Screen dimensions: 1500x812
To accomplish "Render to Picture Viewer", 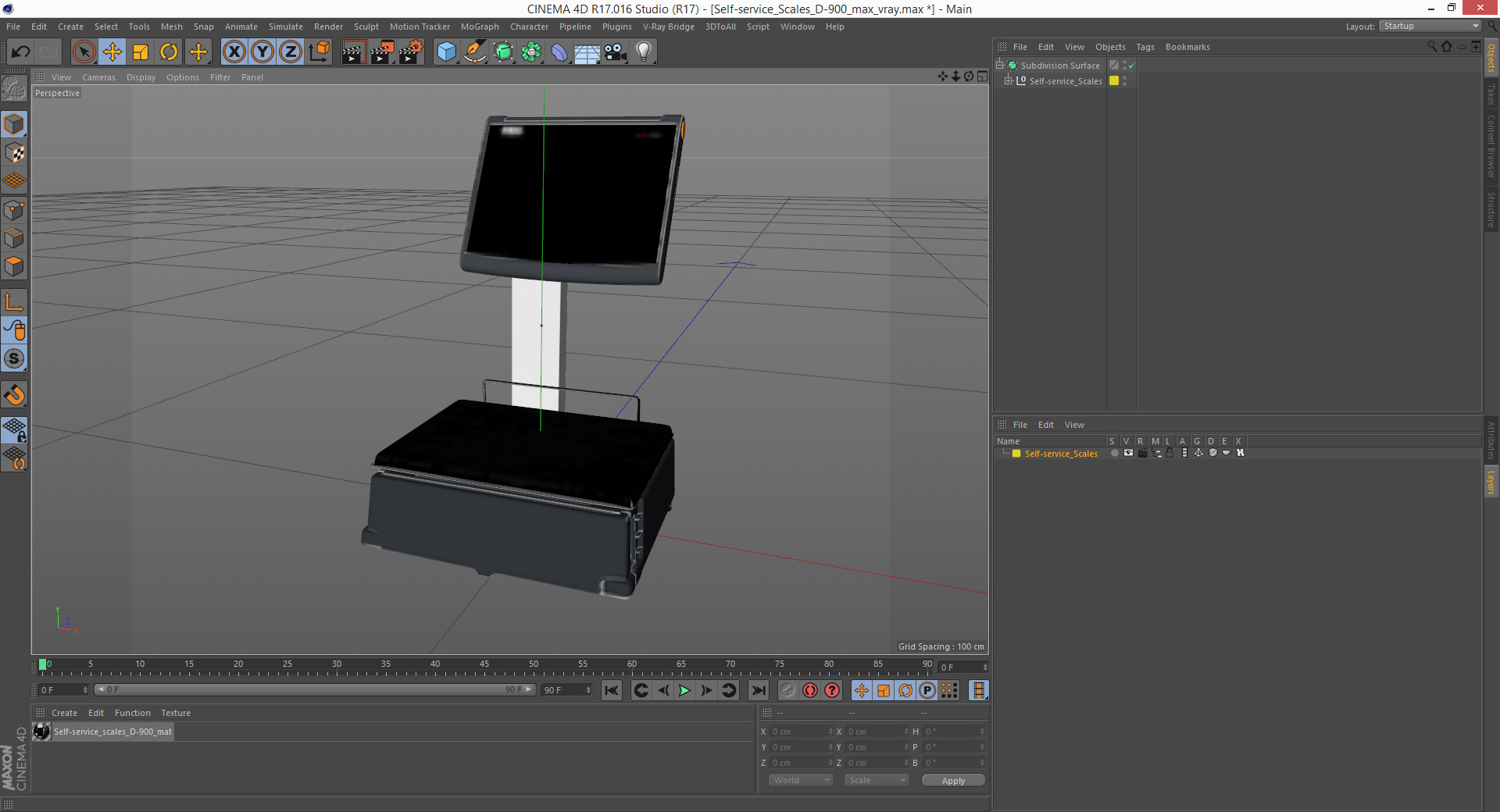I will tap(382, 52).
